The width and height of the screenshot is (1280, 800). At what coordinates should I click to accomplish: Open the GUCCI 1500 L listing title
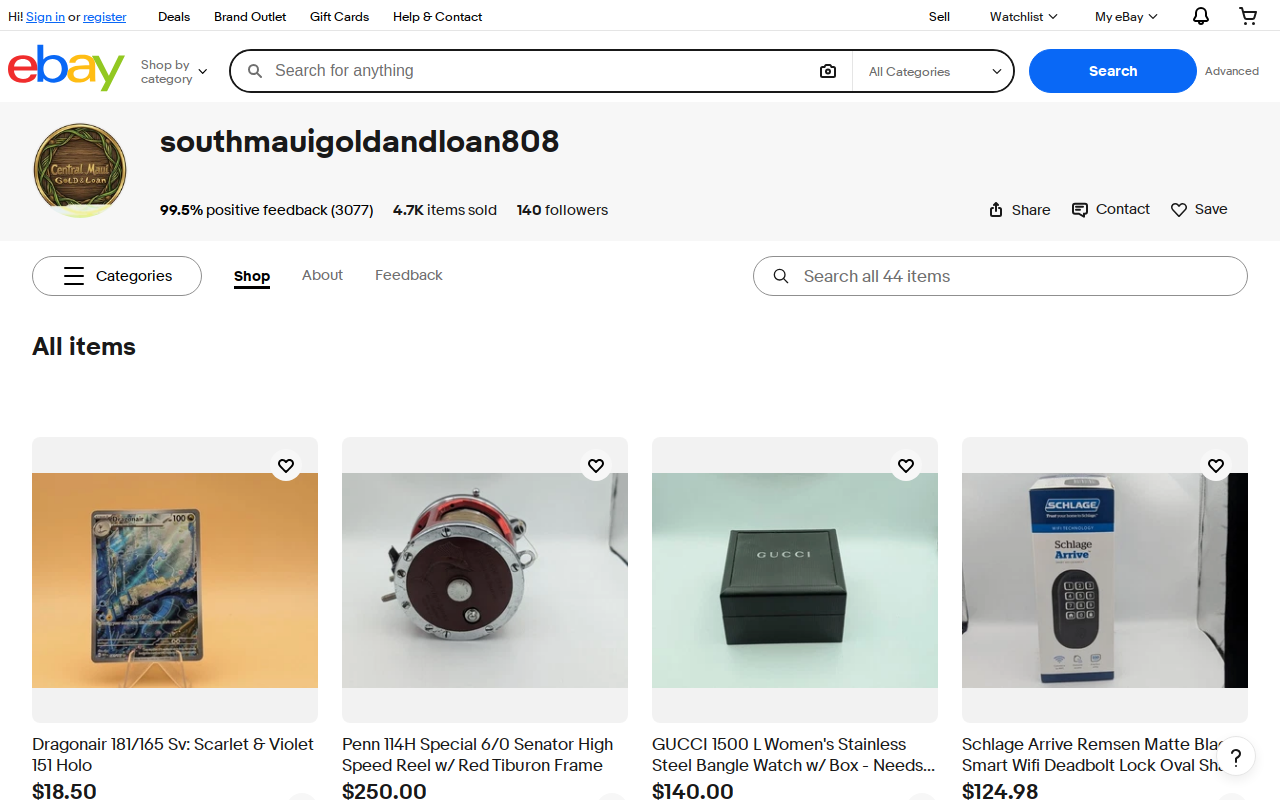pos(794,755)
